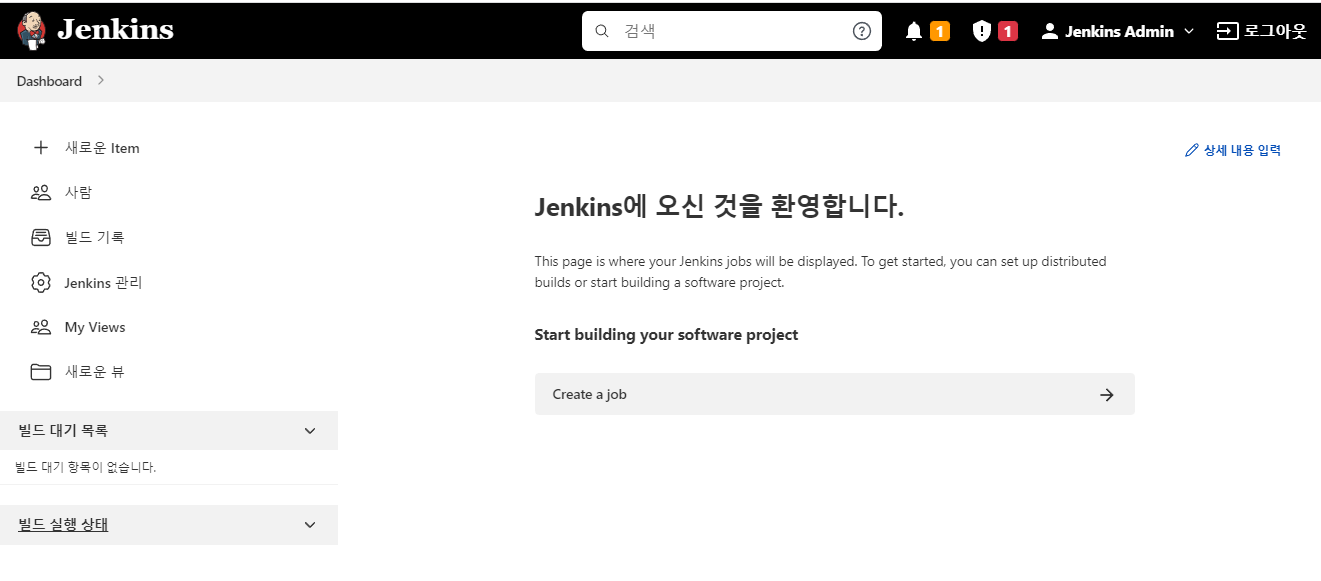1321x581 pixels.
Task: Open the search help question icon
Action: click(x=862, y=31)
